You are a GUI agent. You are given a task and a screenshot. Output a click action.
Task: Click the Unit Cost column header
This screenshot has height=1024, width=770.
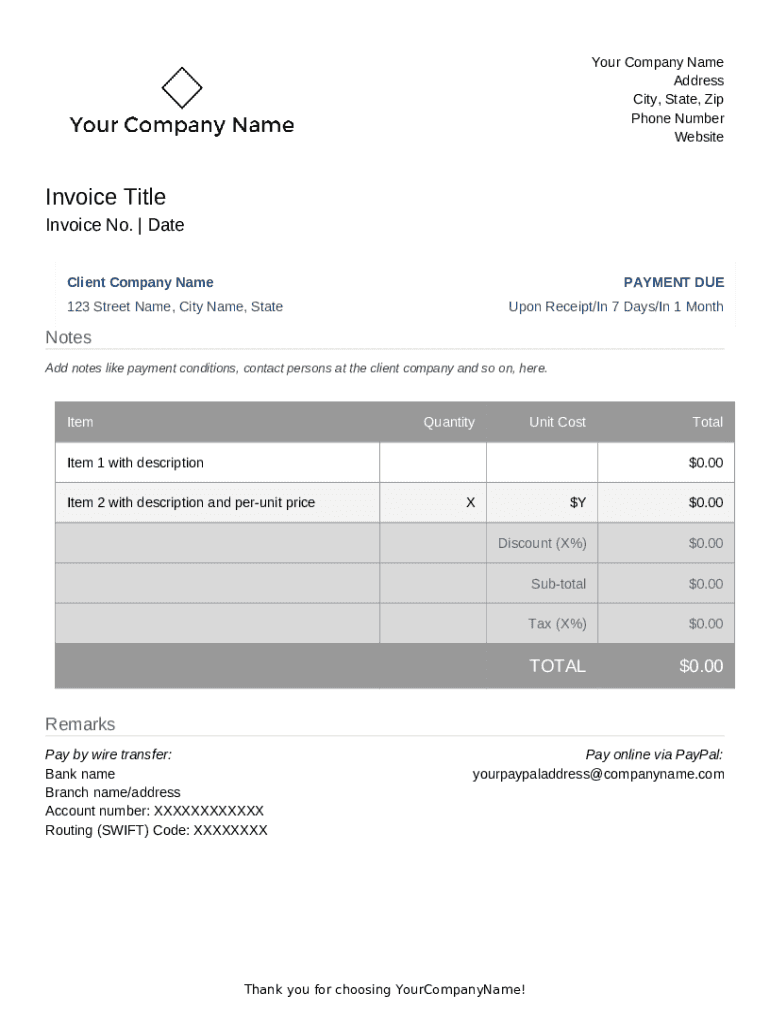(557, 422)
